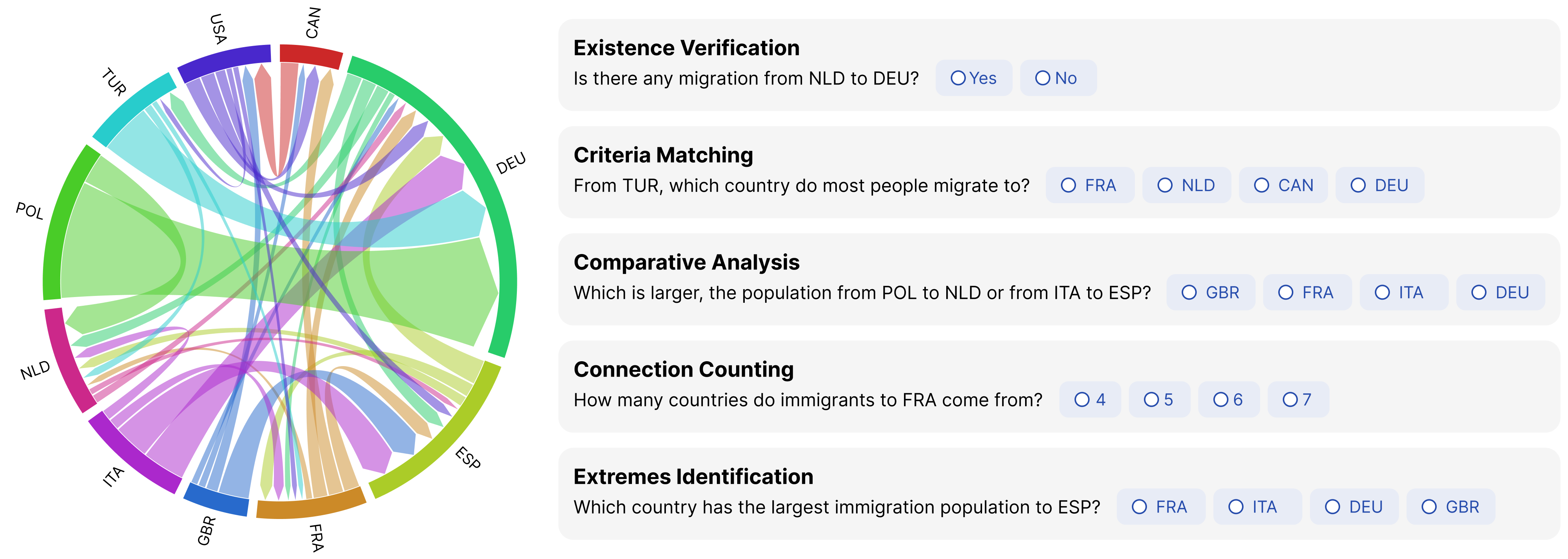
Task: Select No for NLD to DEU migration
Action: 1057,78
